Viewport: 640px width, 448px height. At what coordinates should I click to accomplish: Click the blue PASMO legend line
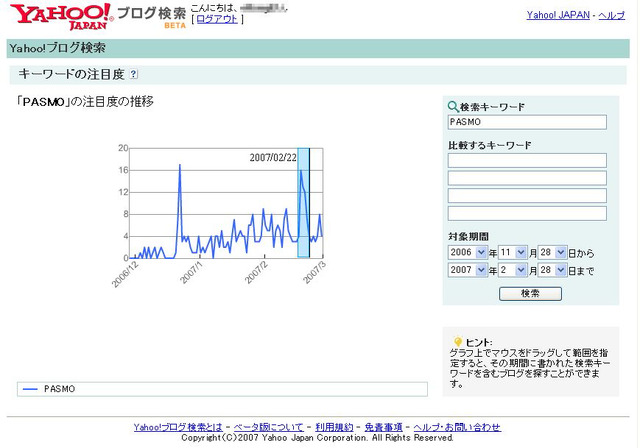[x=30, y=389]
